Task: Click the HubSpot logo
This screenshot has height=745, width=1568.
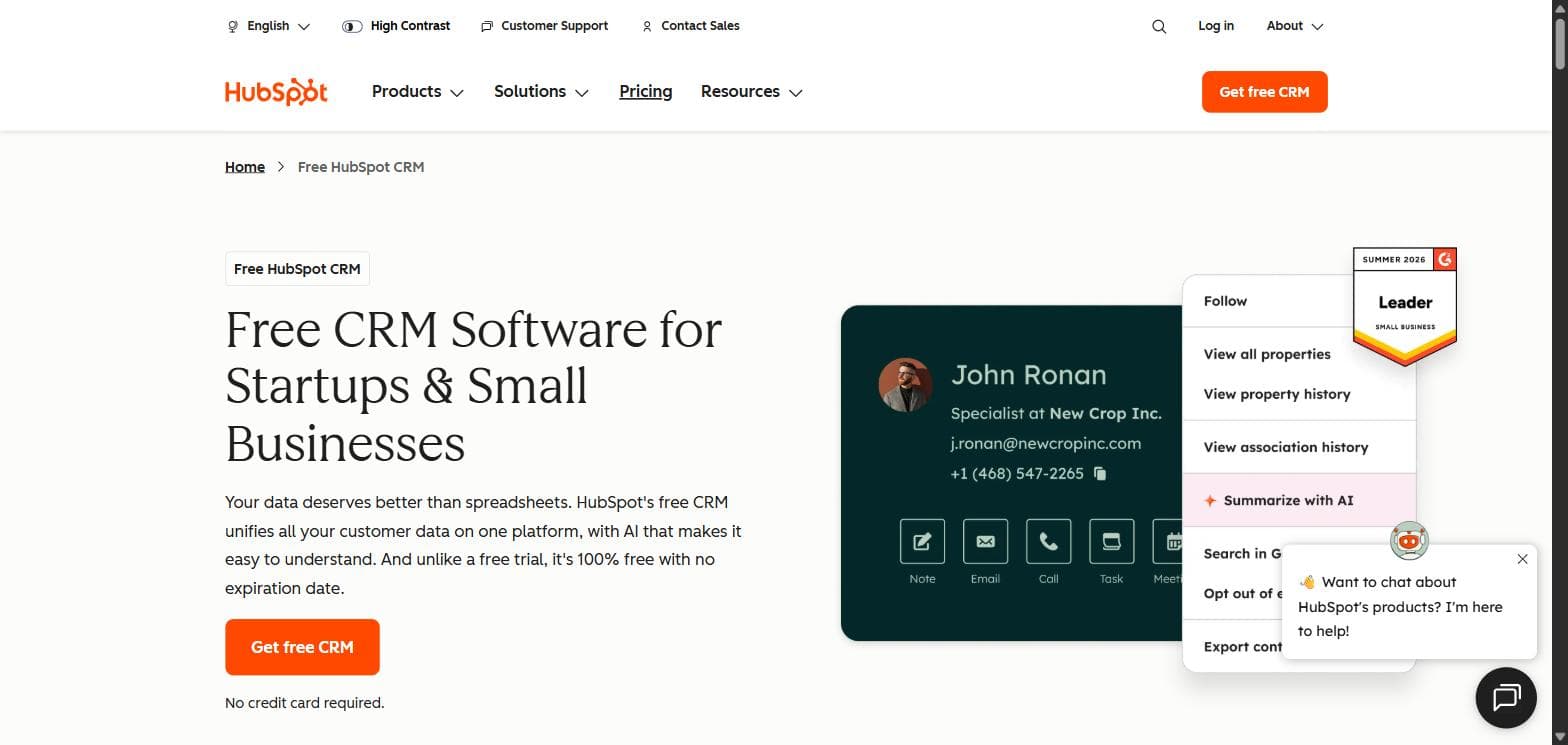Action: point(276,91)
